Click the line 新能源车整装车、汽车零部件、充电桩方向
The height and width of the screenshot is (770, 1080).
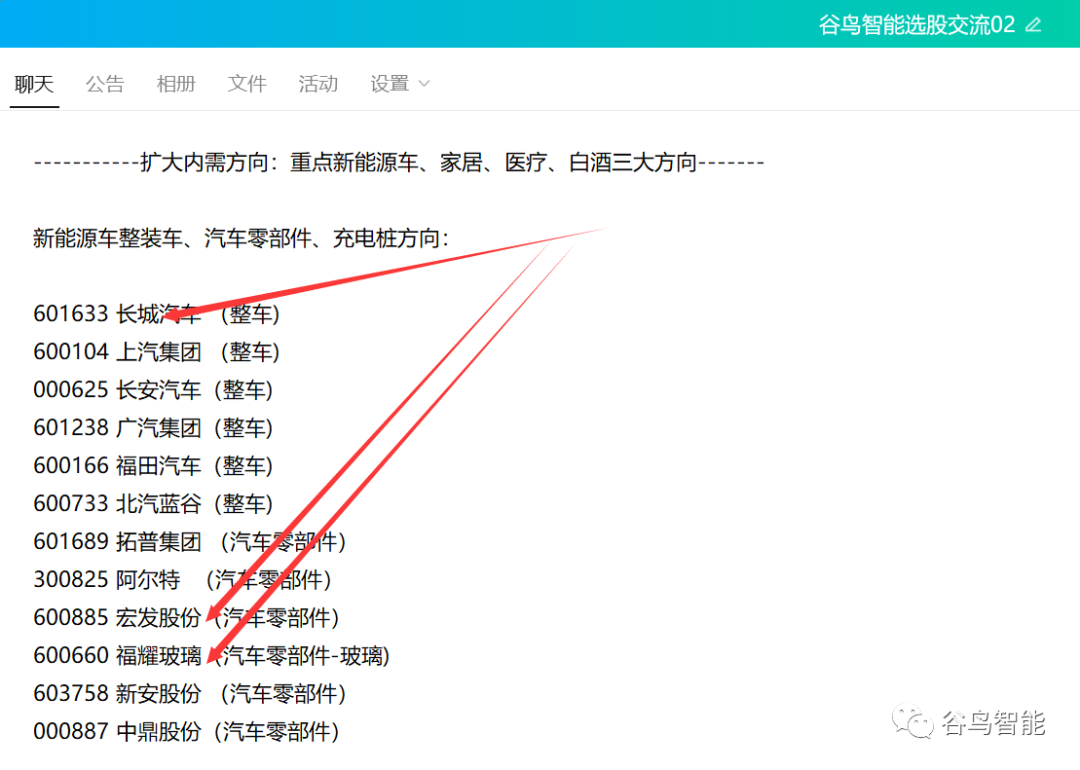(x=241, y=239)
